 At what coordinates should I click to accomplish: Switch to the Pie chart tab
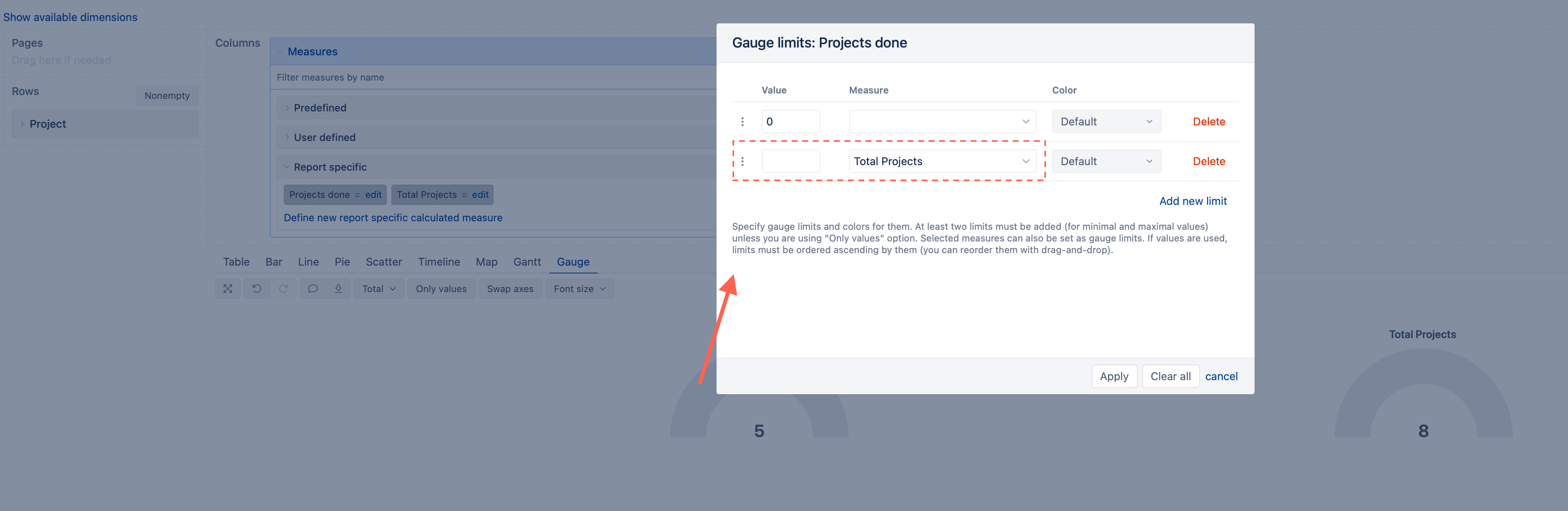(x=342, y=262)
